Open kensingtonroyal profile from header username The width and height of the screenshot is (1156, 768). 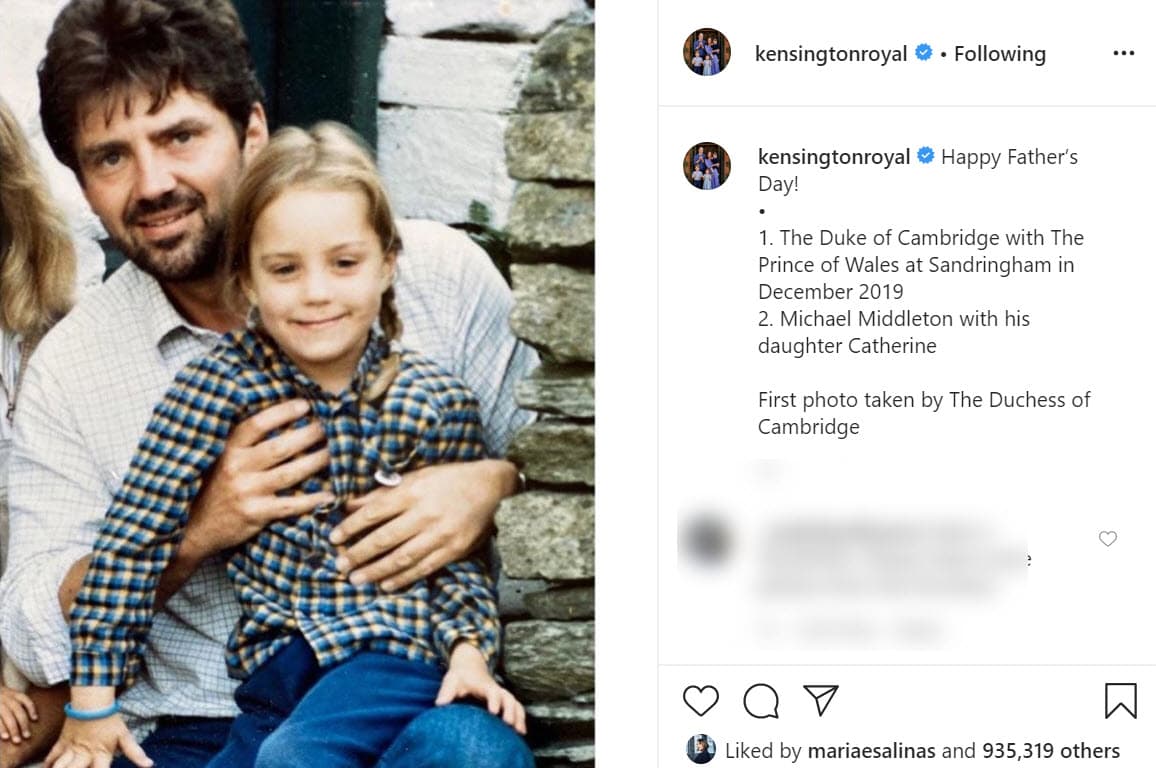[830, 54]
